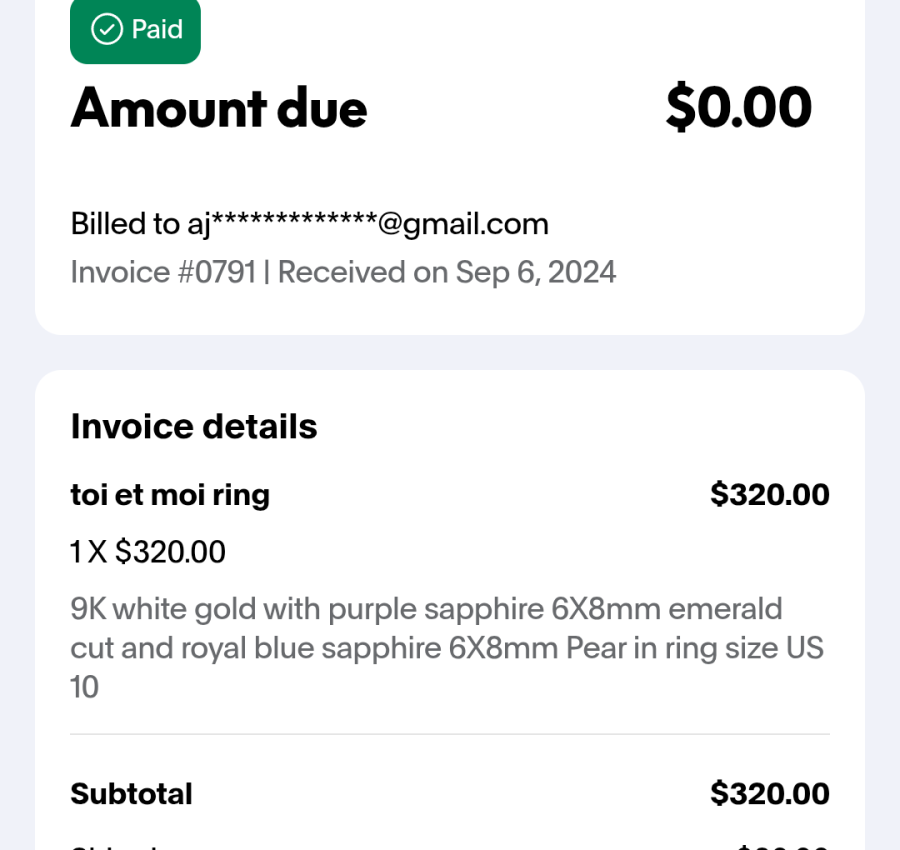
Task: Select the Invoice #0791 number text
Action: [x=164, y=272]
